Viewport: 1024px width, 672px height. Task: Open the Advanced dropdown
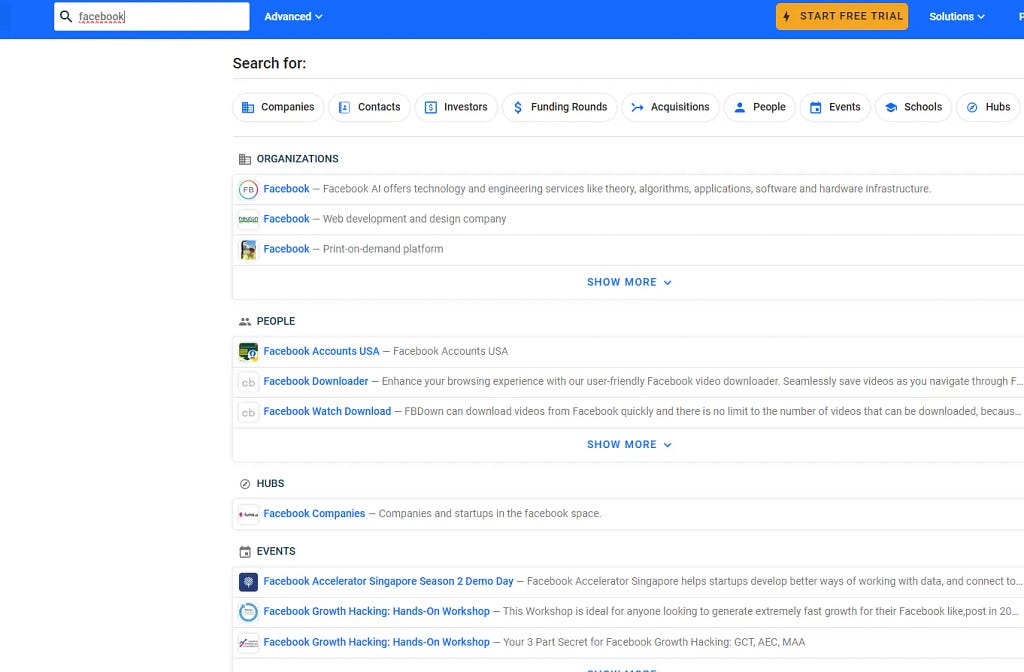(293, 16)
